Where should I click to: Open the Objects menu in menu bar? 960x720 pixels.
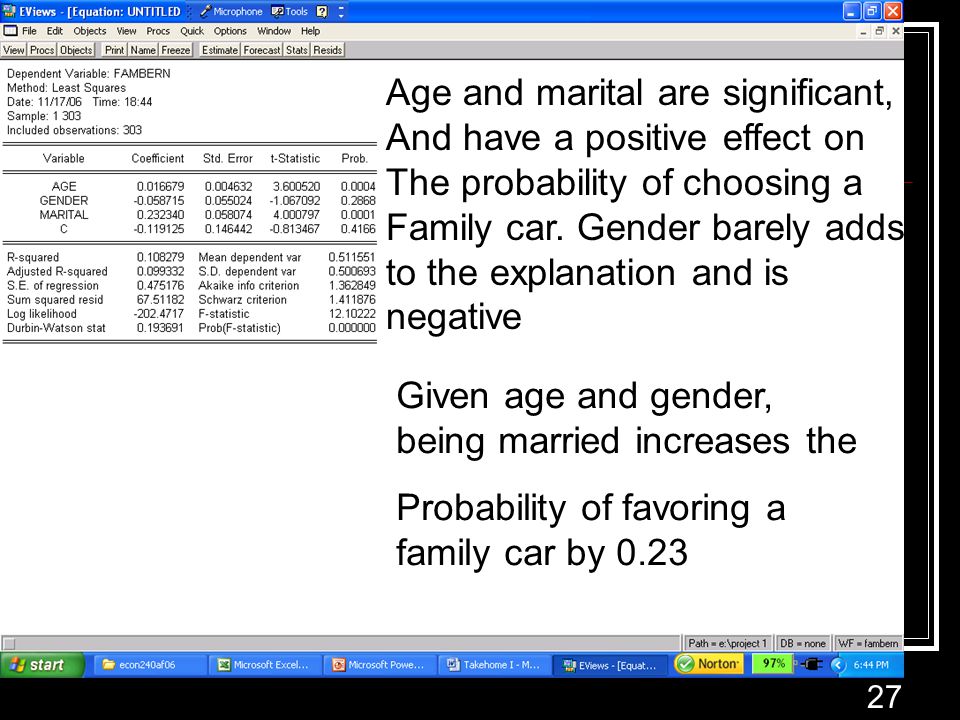tap(89, 31)
